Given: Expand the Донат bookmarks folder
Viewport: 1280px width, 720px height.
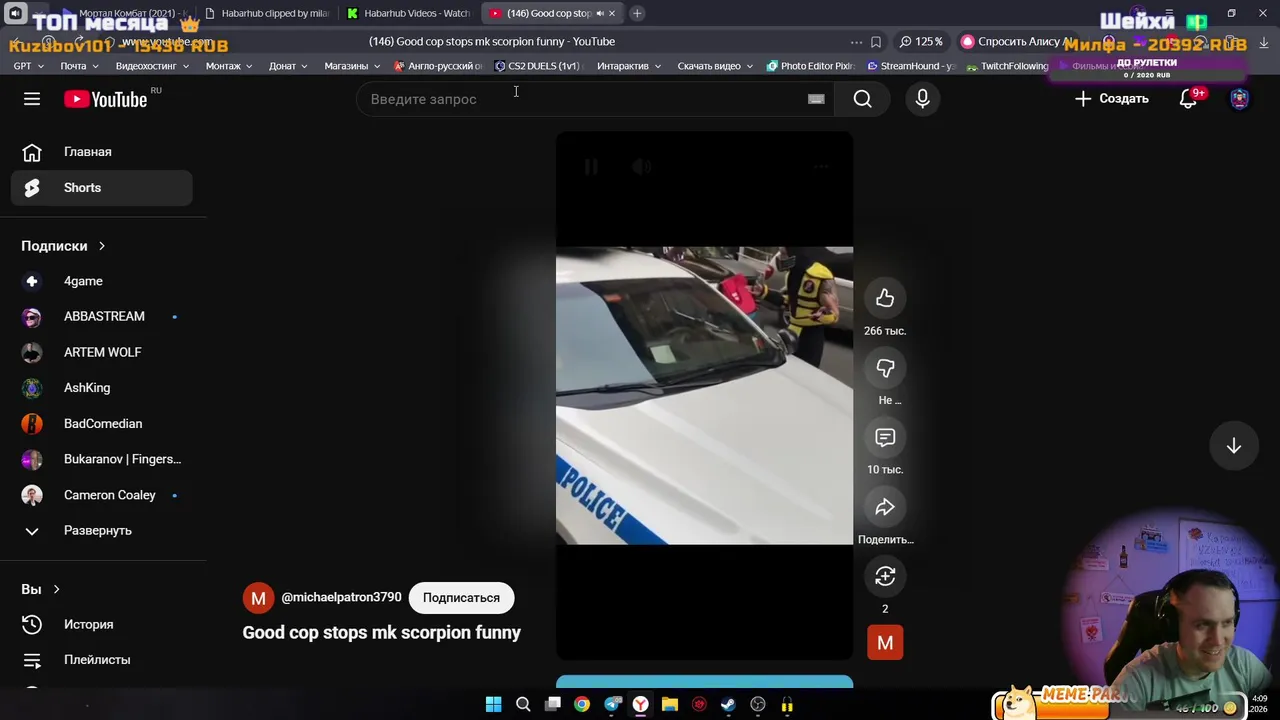Looking at the screenshot, I should click(x=288, y=66).
